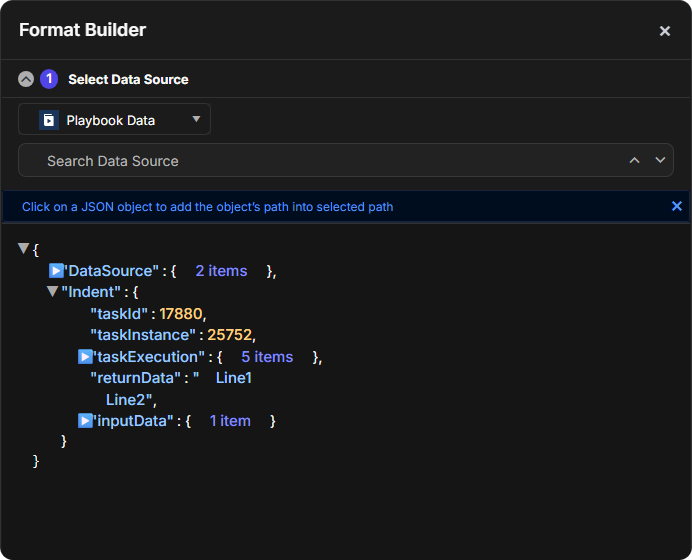This screenshot has width=692, height=560.
Task: Go to next search result
Action: [x=660, y=160]
